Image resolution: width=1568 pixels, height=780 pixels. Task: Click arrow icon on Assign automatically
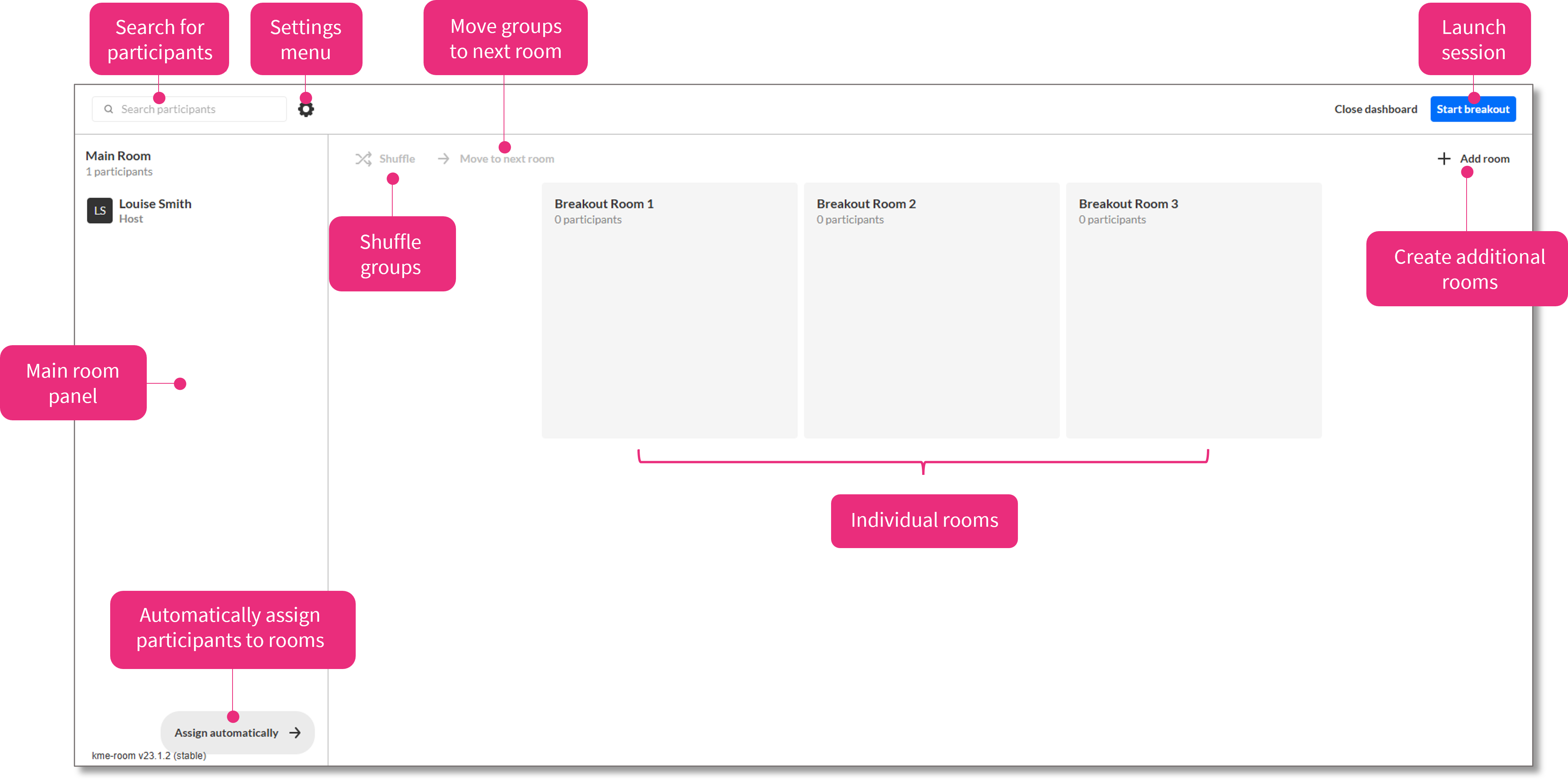295,732
